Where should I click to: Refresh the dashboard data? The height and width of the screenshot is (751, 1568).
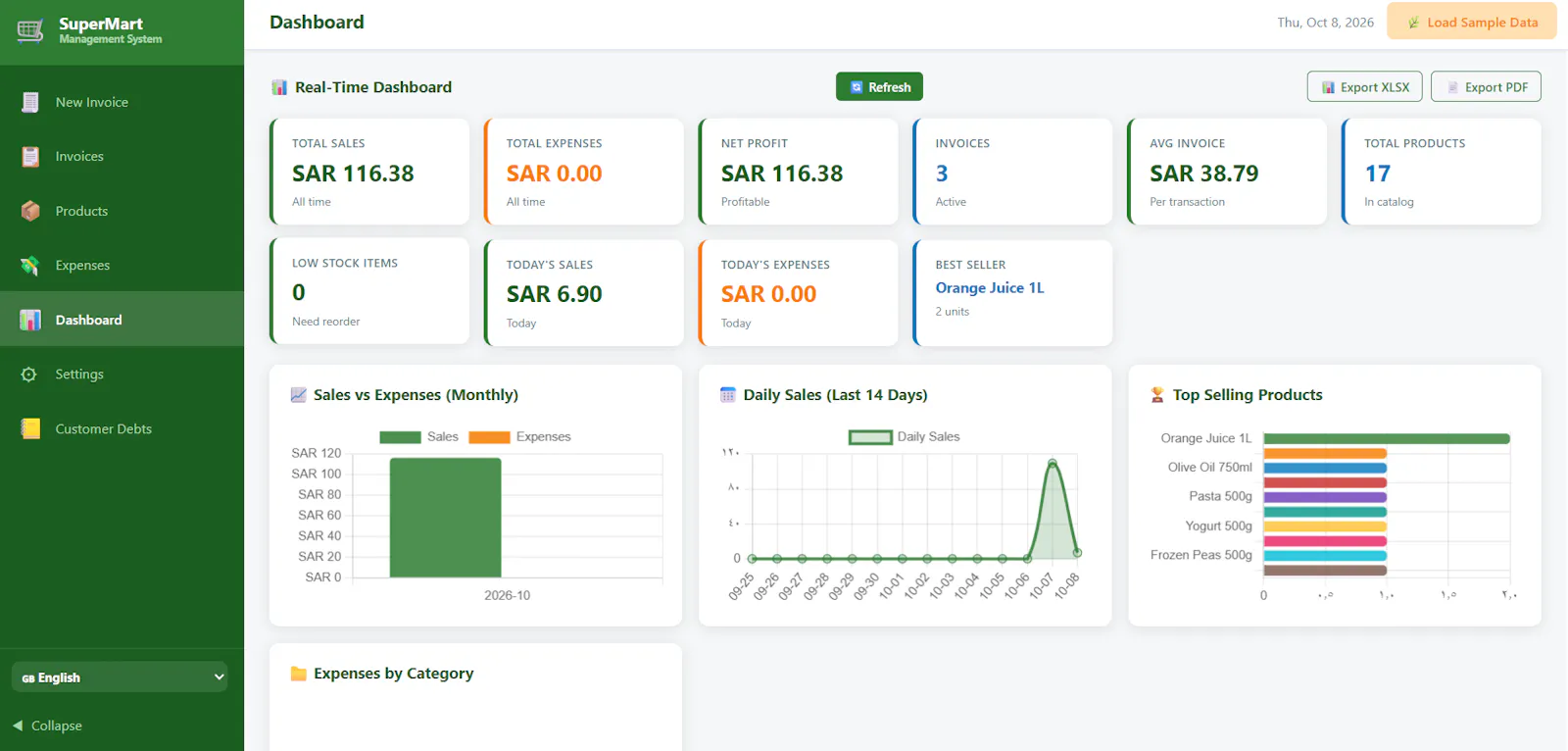[879, 86]
